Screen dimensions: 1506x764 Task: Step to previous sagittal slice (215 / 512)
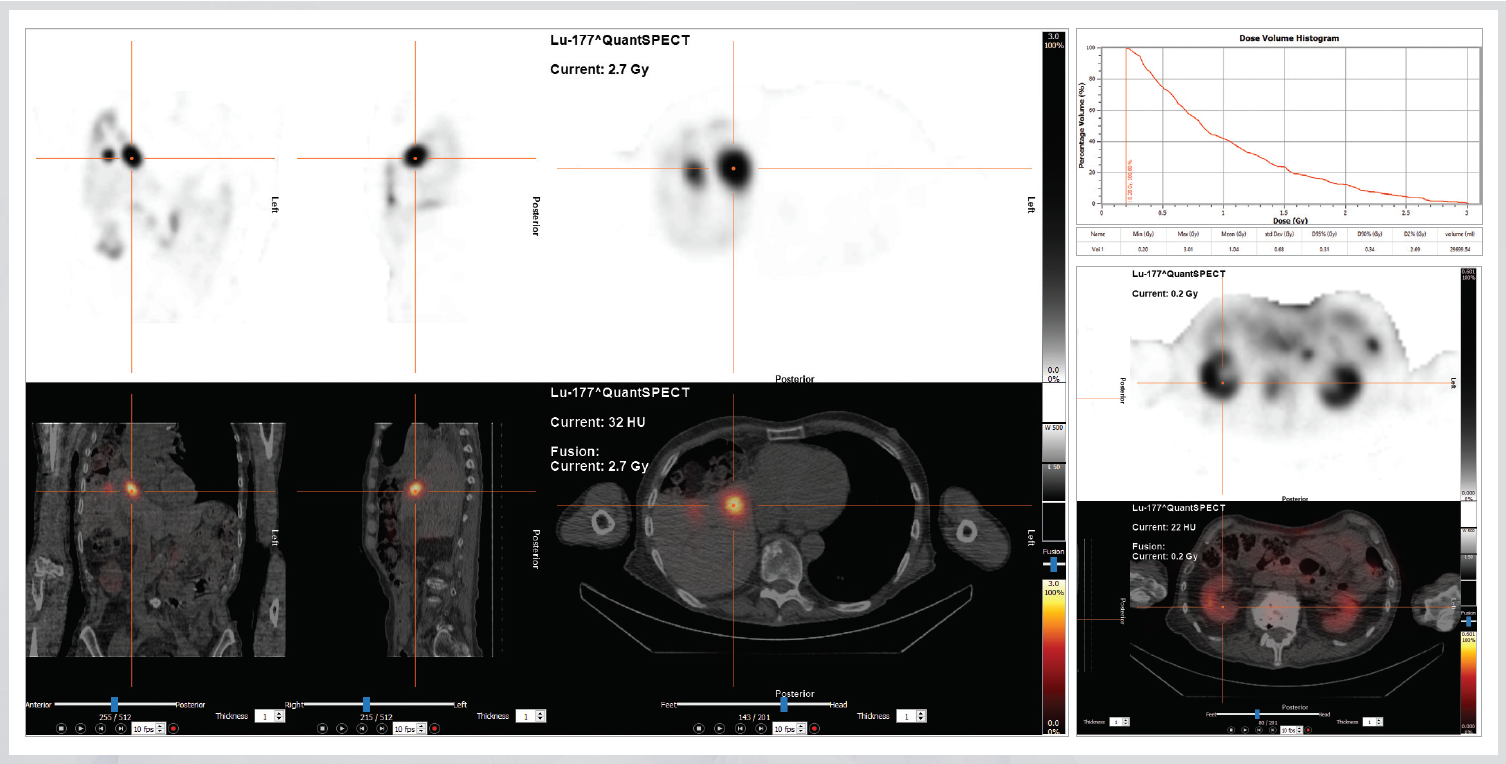coord(362,728)
